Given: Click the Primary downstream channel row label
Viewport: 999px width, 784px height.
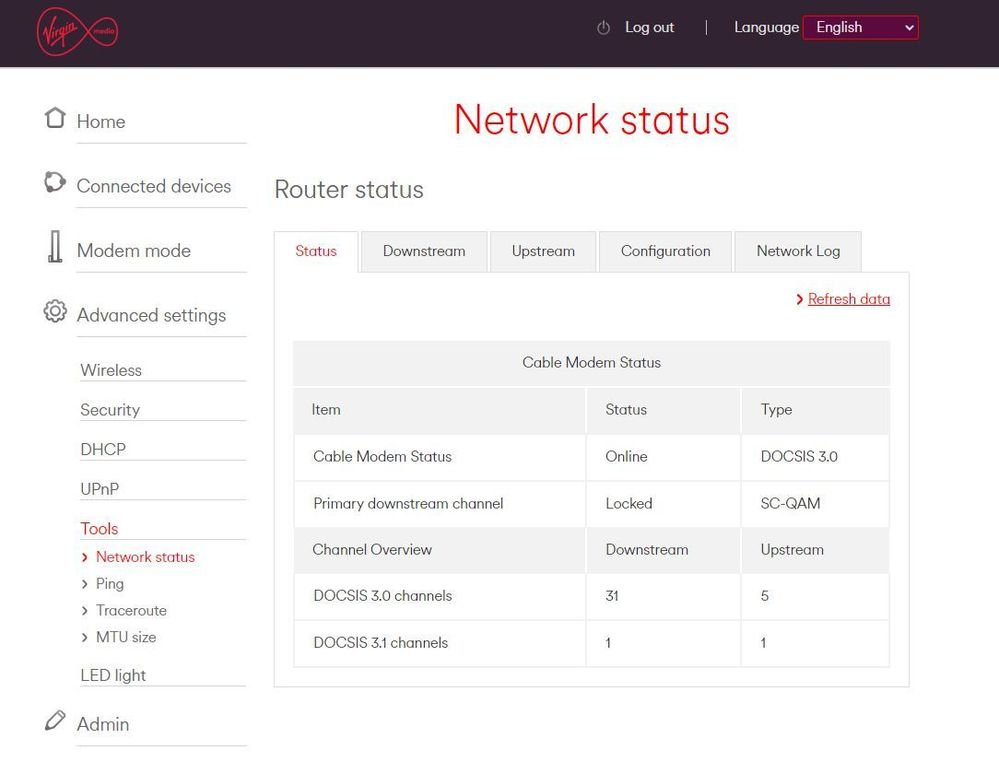Looking at the screenshot, I should pyautogui.click(x=408, y=504).
